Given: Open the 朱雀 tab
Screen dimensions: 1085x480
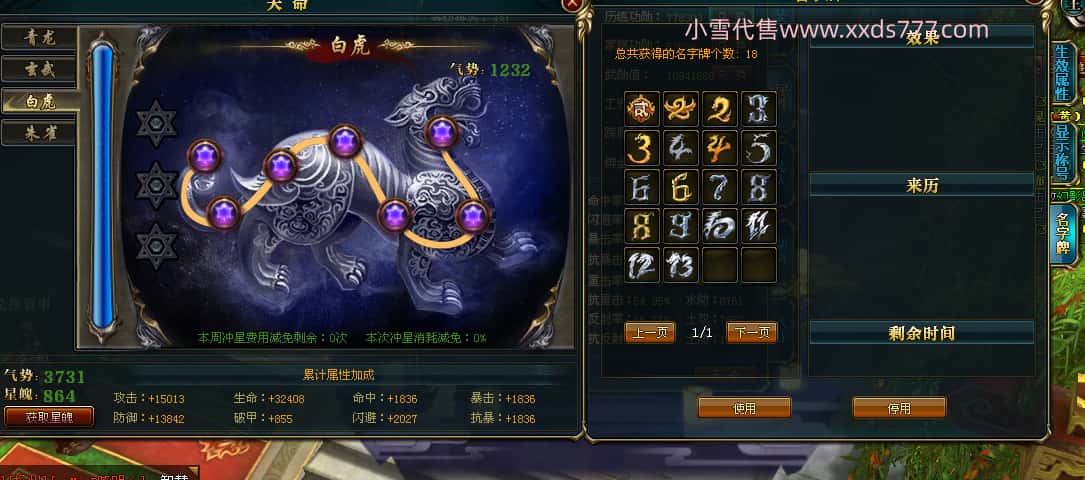Looking at the screenshot, I should (39, 132).
